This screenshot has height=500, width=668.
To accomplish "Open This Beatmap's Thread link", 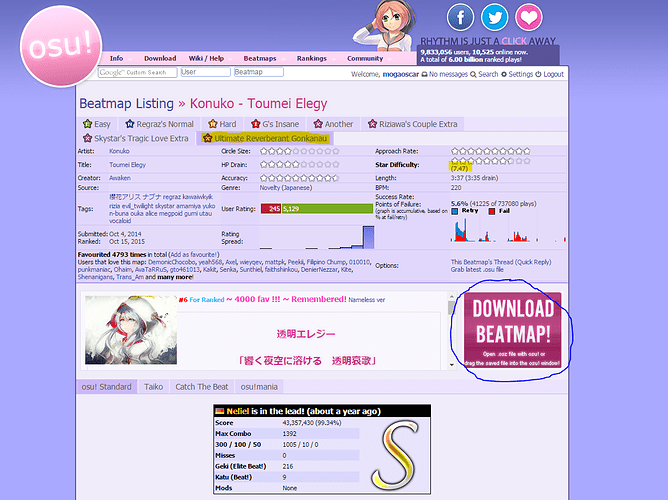I will click(x=482, y=262).
